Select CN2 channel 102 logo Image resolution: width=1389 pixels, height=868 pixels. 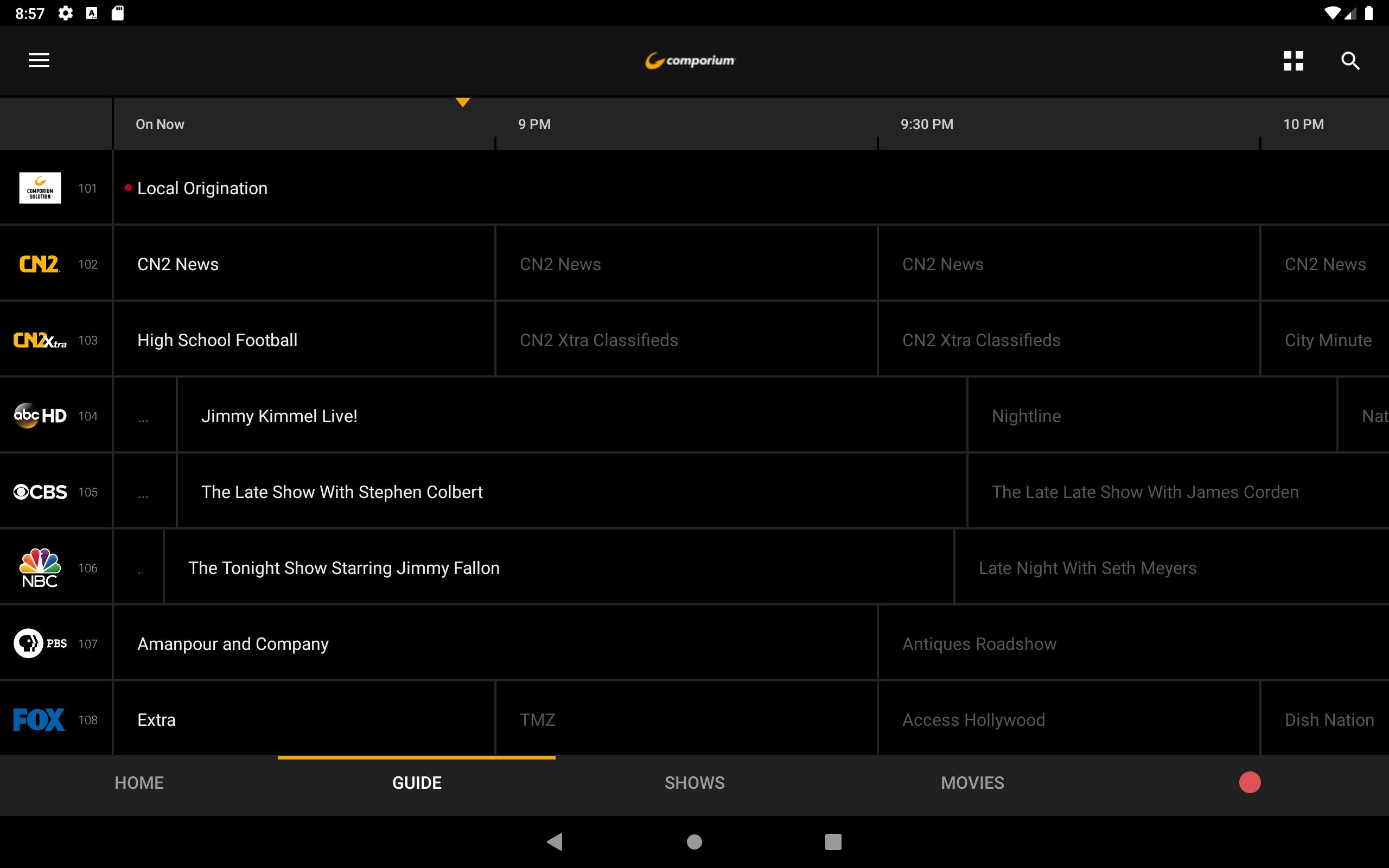[40, 264]
